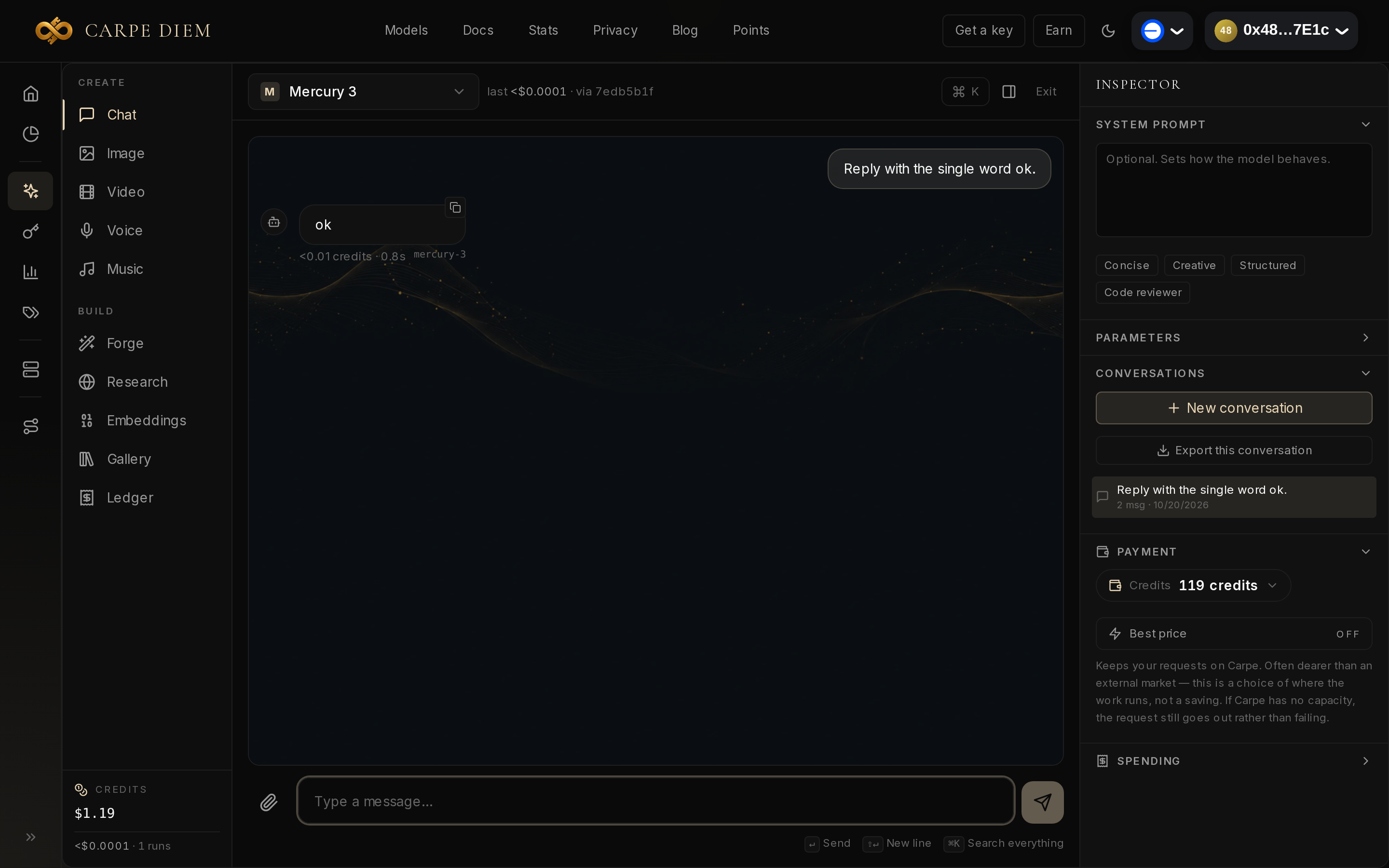Click the Get a key button

point(983,30)
